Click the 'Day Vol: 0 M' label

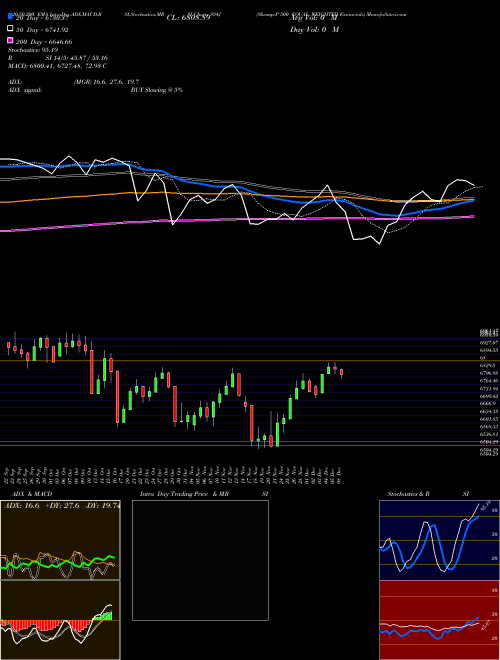[x=314, y=30]
